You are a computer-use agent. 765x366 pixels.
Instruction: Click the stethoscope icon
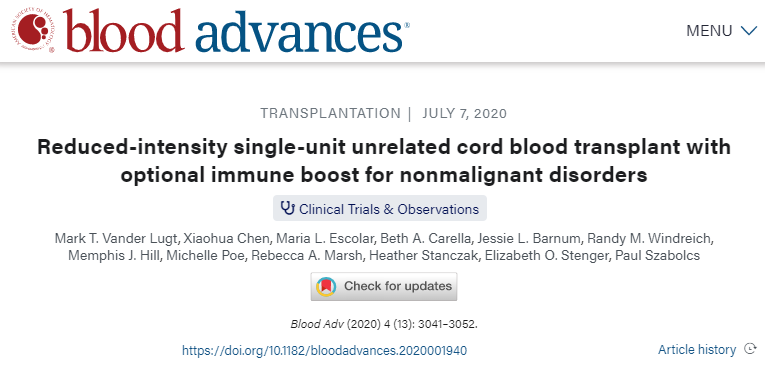(288, 208)
